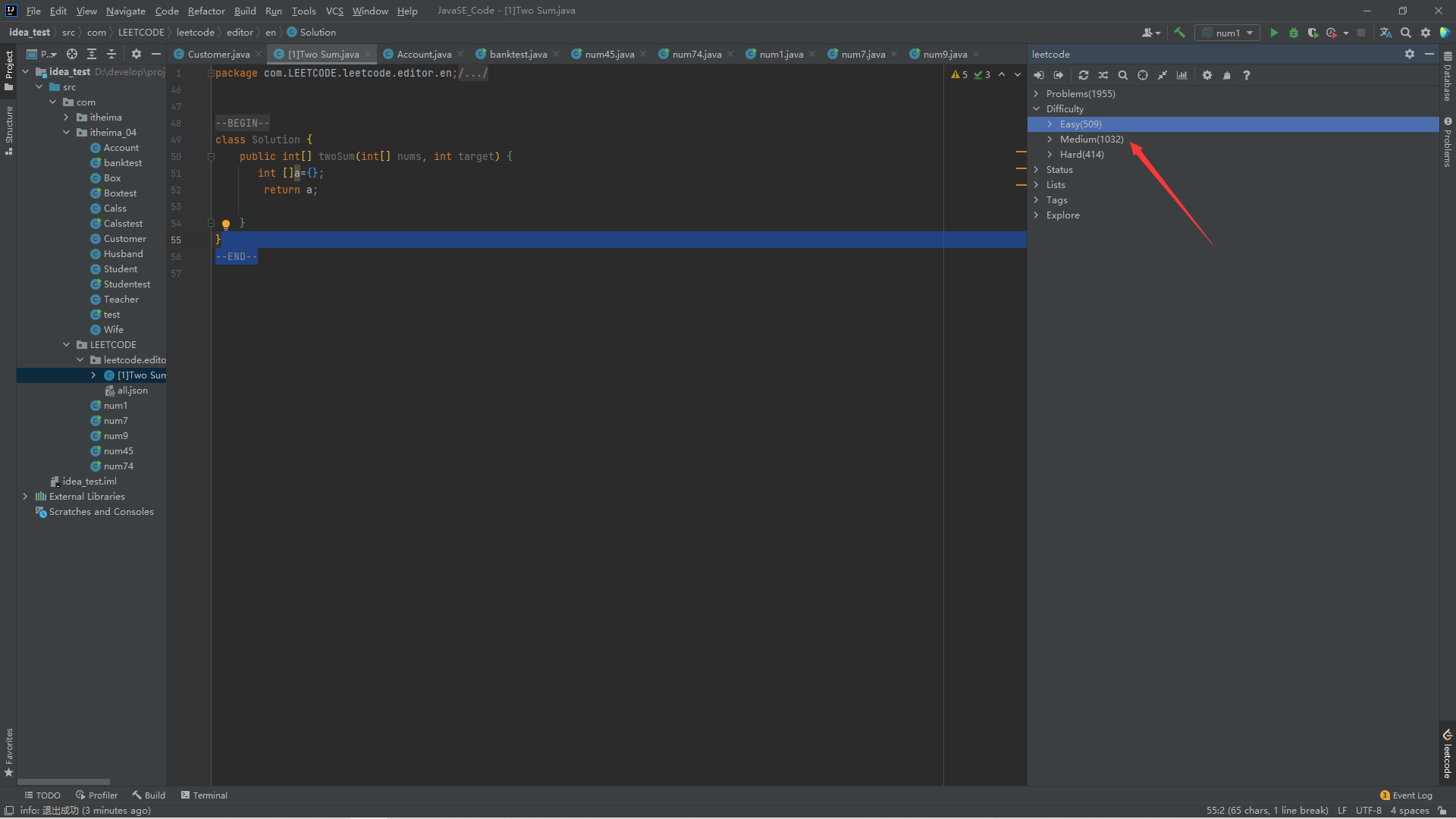
Task: Expand the Medium(1032) difficulty node
Action: (x=1050, y=140)
